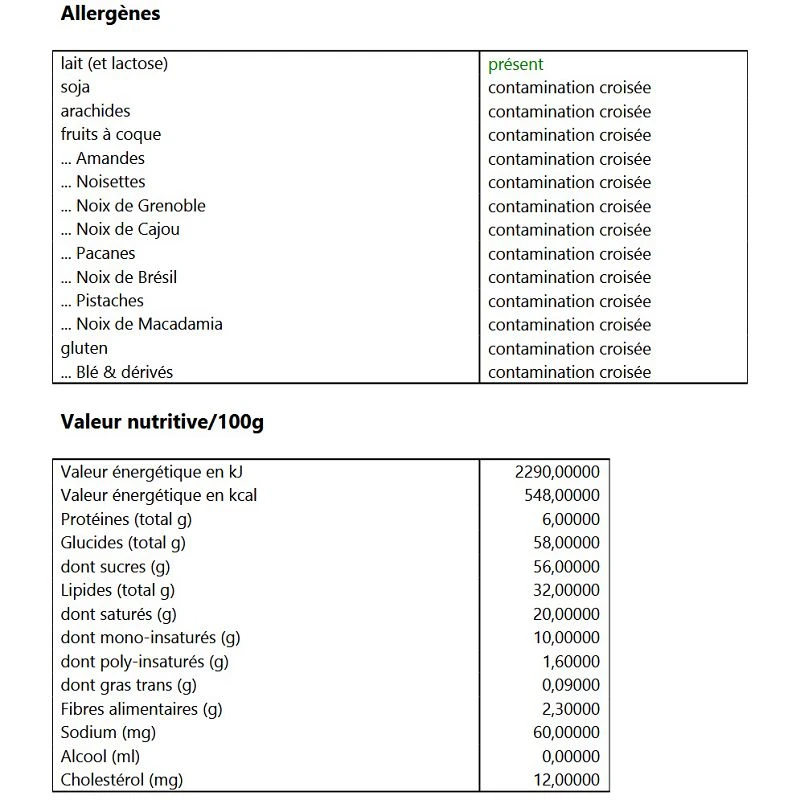Click the 'dont gras trans (g)' label
The width and height of the screenshot is (800, 800).
129,685
